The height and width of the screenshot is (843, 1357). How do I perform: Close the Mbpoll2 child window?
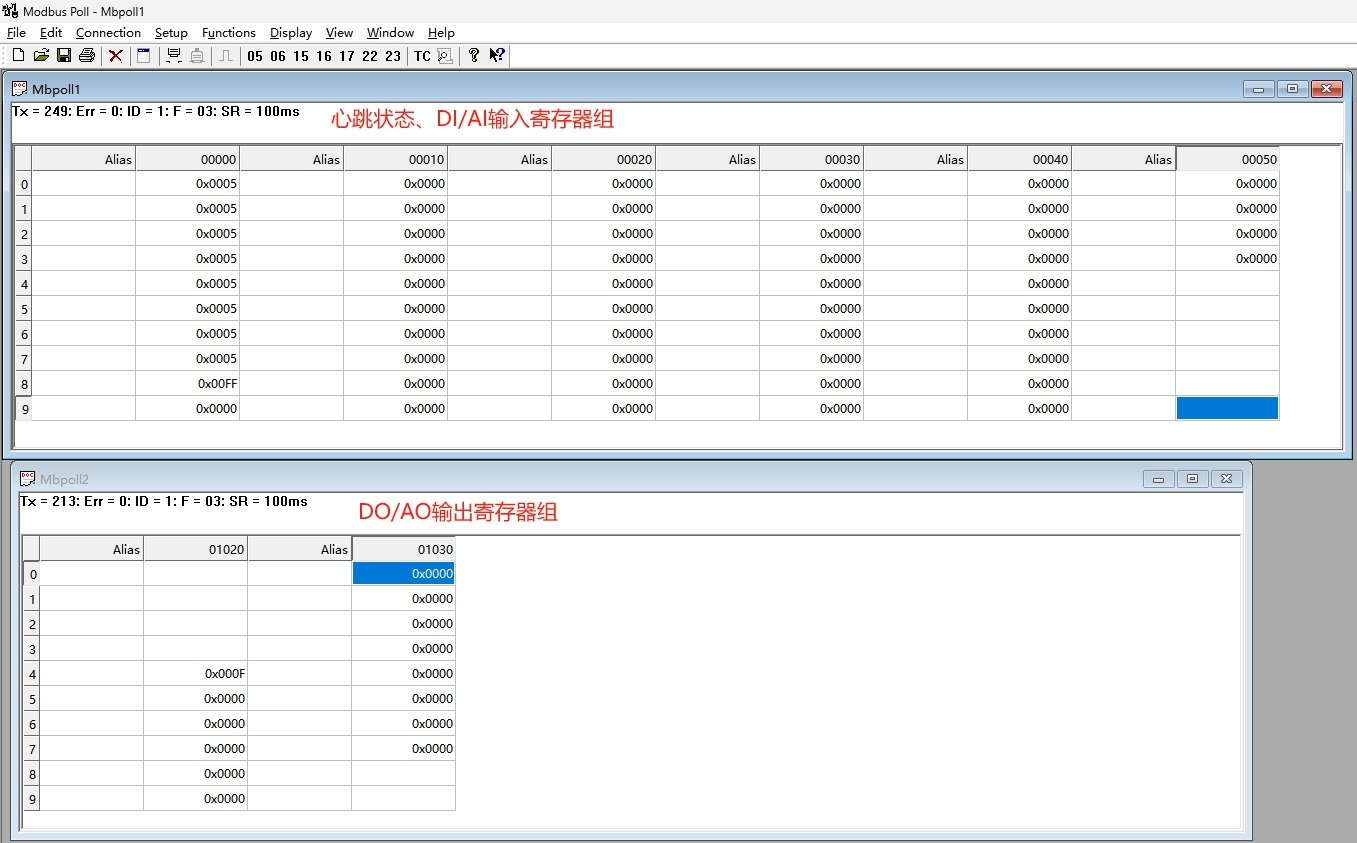point(1226,479)
